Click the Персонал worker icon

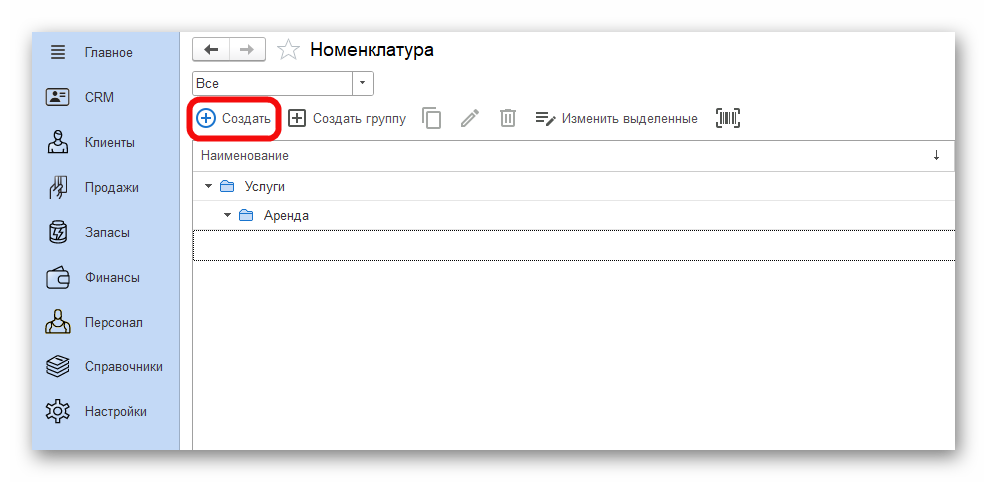58,322
